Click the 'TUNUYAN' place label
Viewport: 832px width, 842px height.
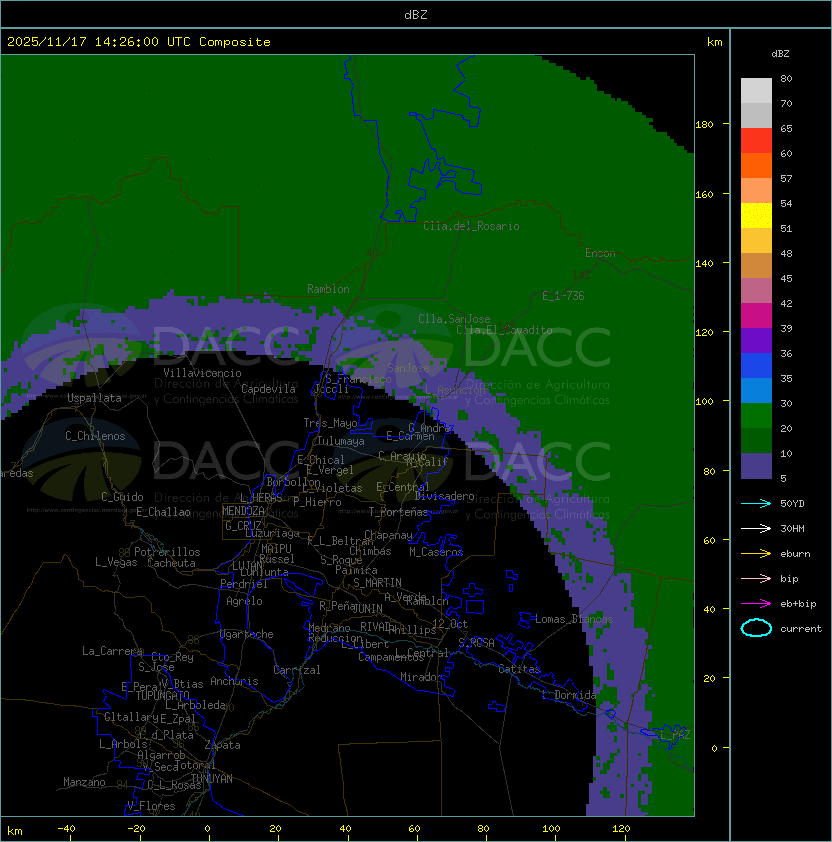tap(212, 779)
